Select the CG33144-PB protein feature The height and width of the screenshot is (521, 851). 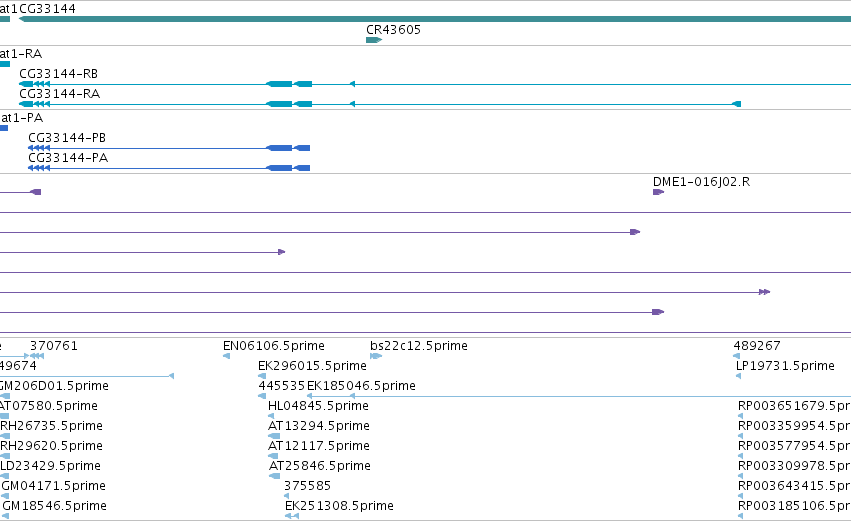point(169,148)
